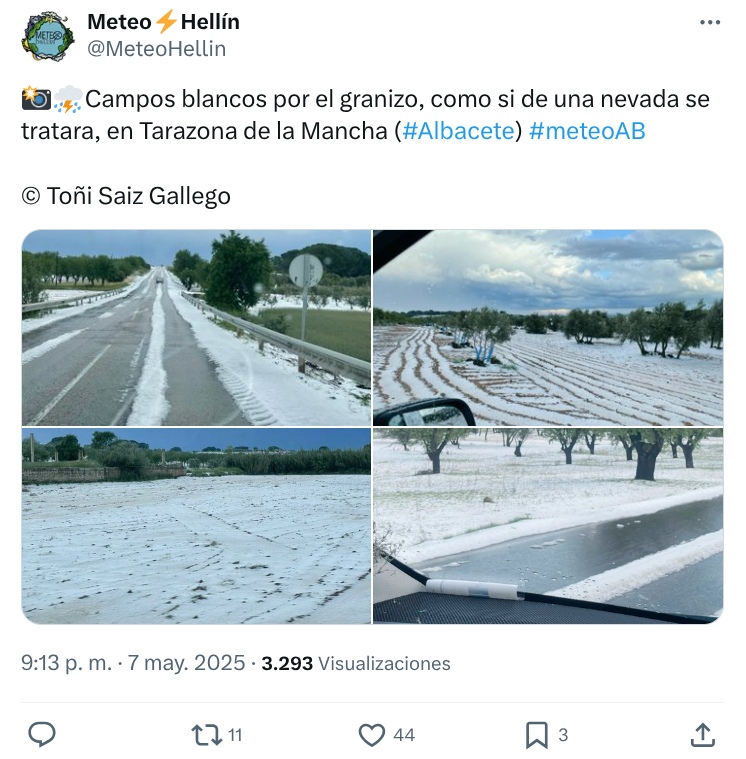This screenshot has height=759, width=746.
Task: Click the retweet count 11
Action: [x=235, y=735]
